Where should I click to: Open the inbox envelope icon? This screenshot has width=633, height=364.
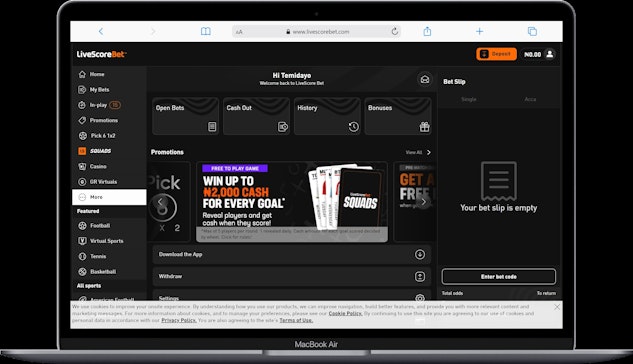(425, 79)
